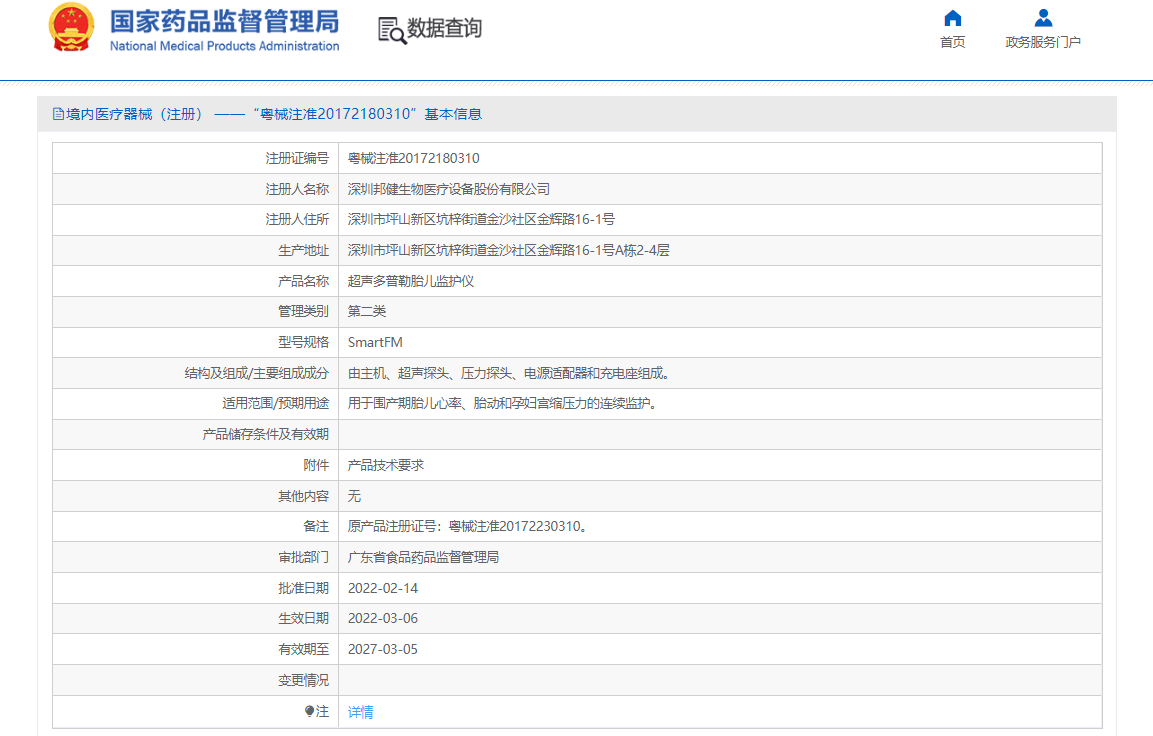Image resolution: width=1153 pixels, height=736 pixels.
Task: Open the 首页 link
Action: point(953,42)
